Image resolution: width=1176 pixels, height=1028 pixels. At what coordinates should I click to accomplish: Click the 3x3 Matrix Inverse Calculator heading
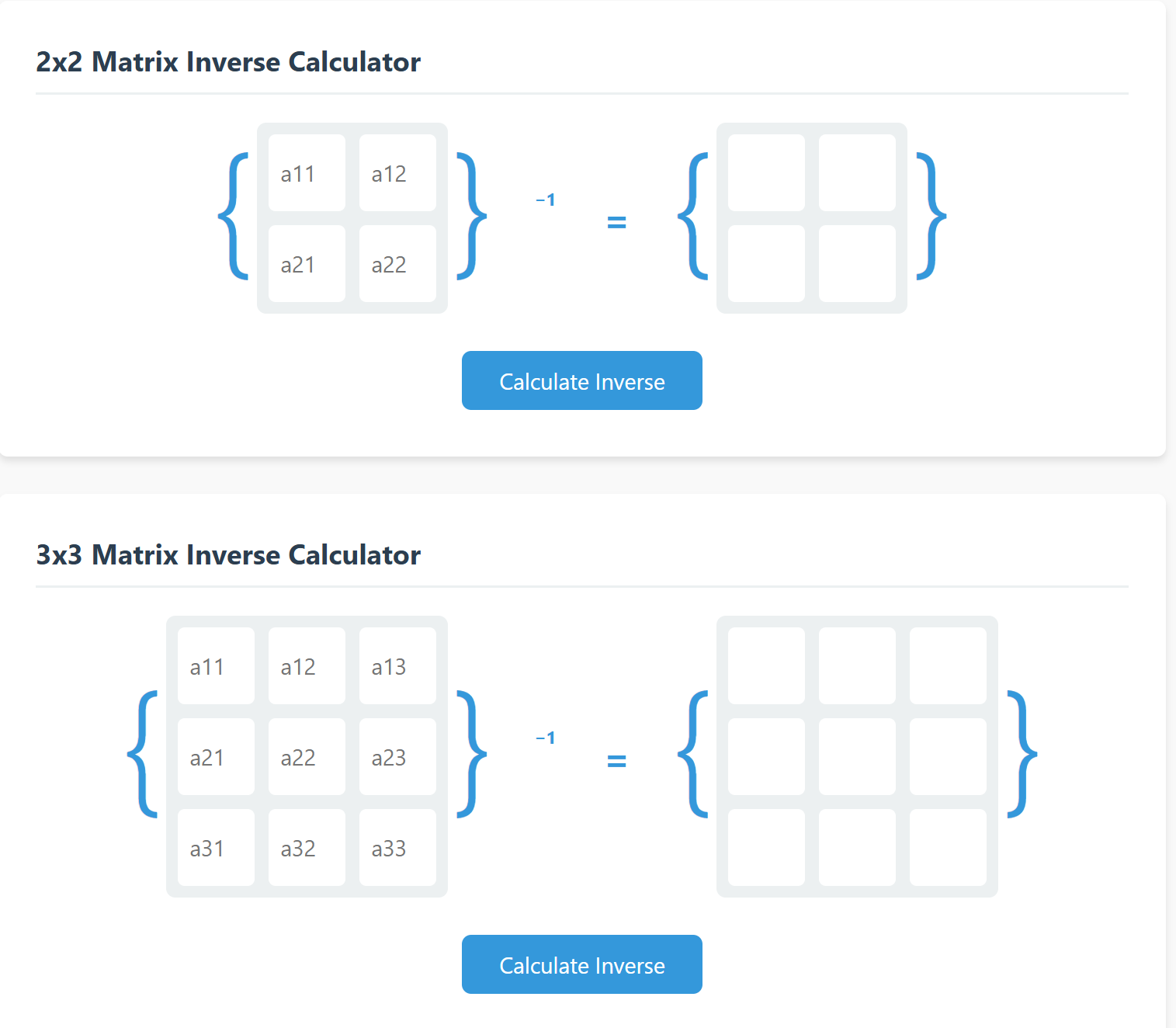[228, 554]
